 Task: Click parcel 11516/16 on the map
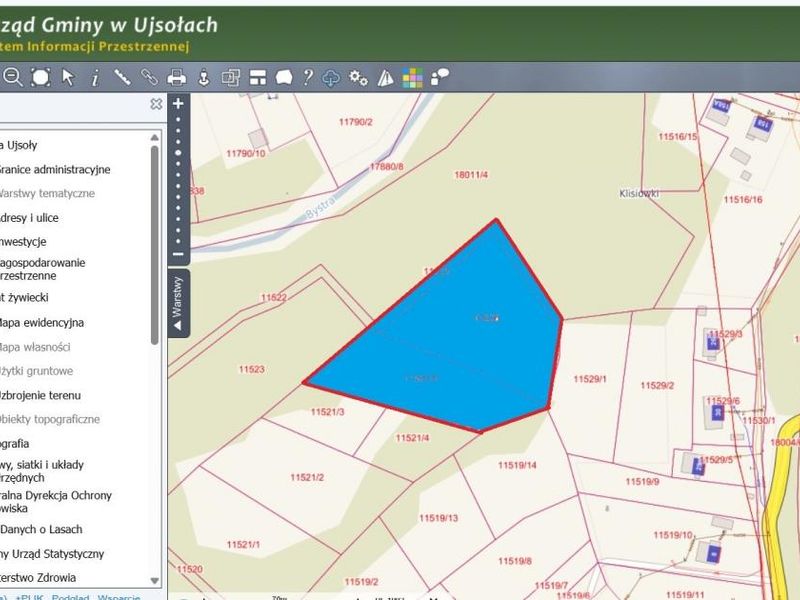click(743, 199)
